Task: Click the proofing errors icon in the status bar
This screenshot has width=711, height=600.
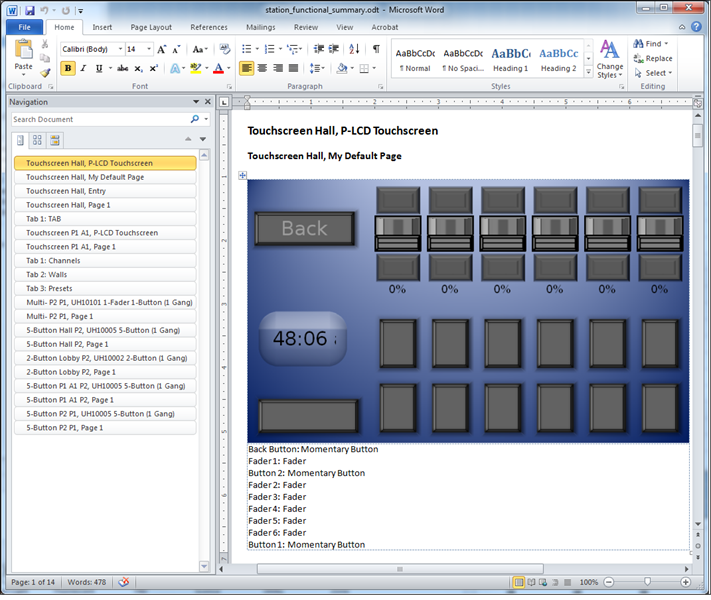Action: 124,582
